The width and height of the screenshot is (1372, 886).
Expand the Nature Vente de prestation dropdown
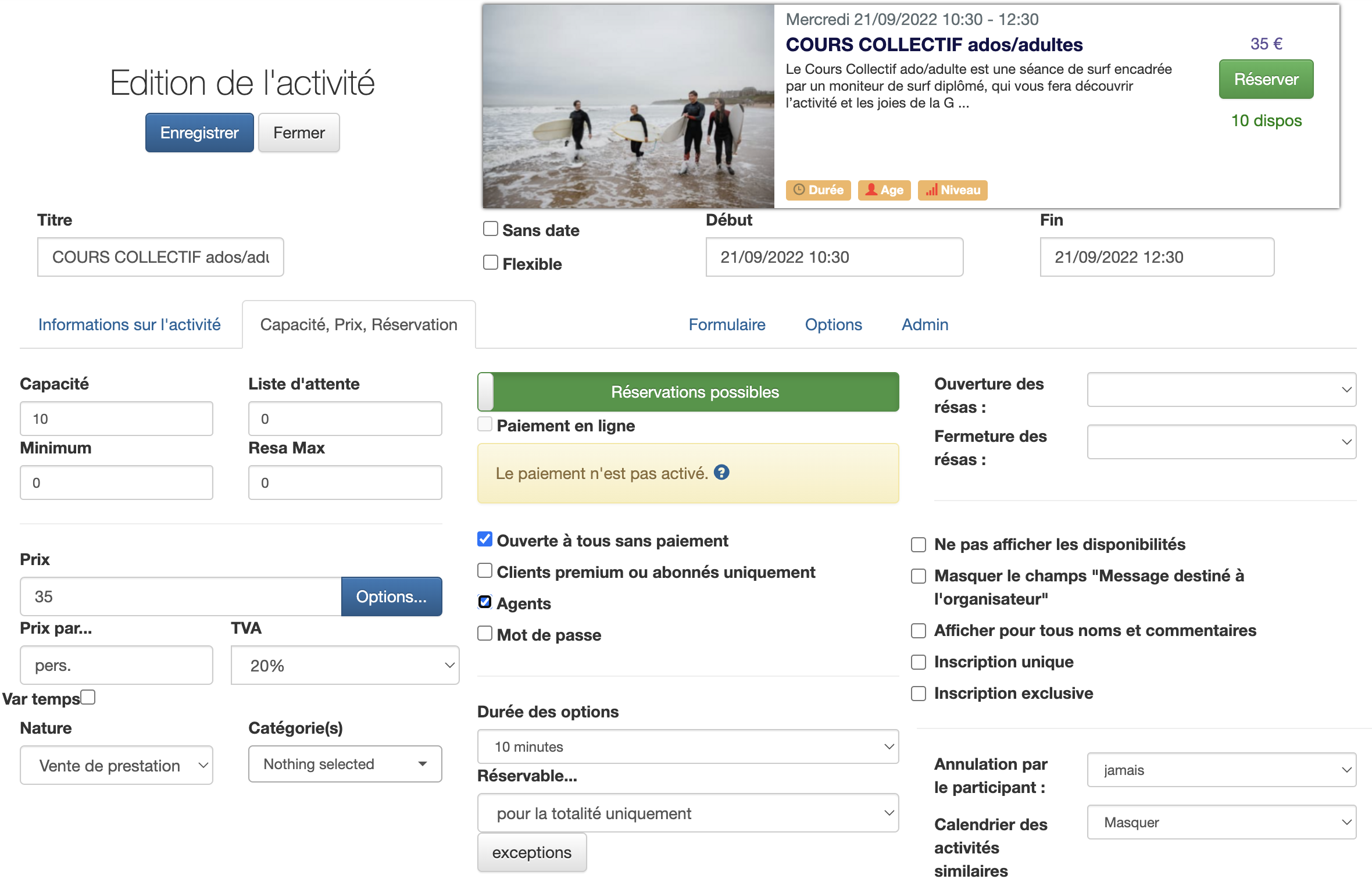117,765
